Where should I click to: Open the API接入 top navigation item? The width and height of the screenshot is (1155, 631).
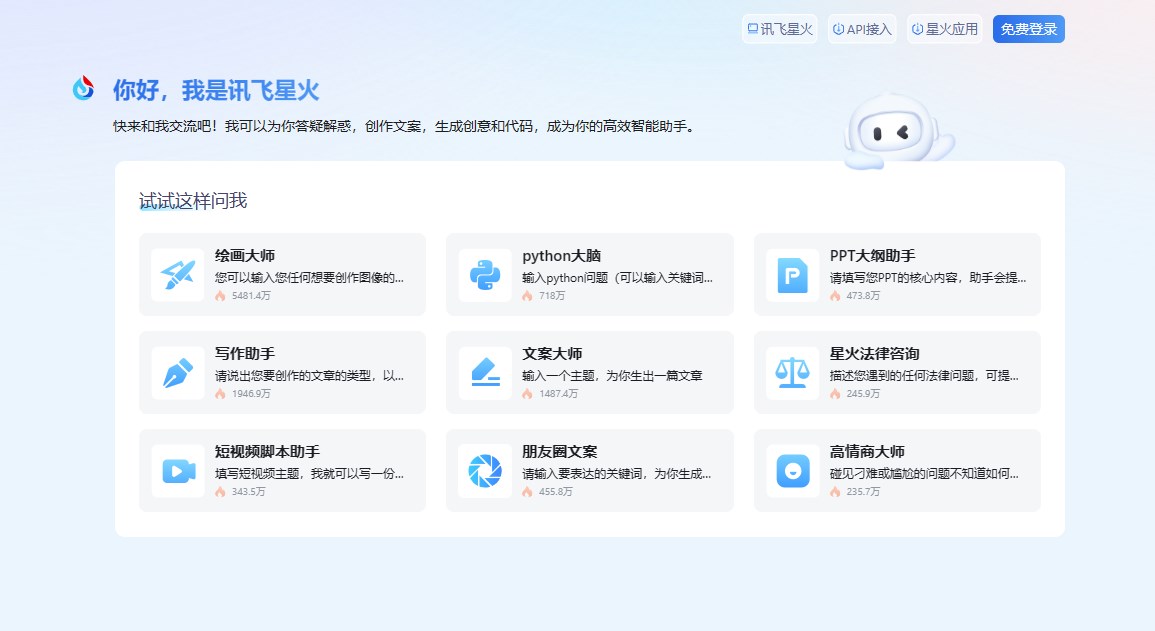(862, 29)
